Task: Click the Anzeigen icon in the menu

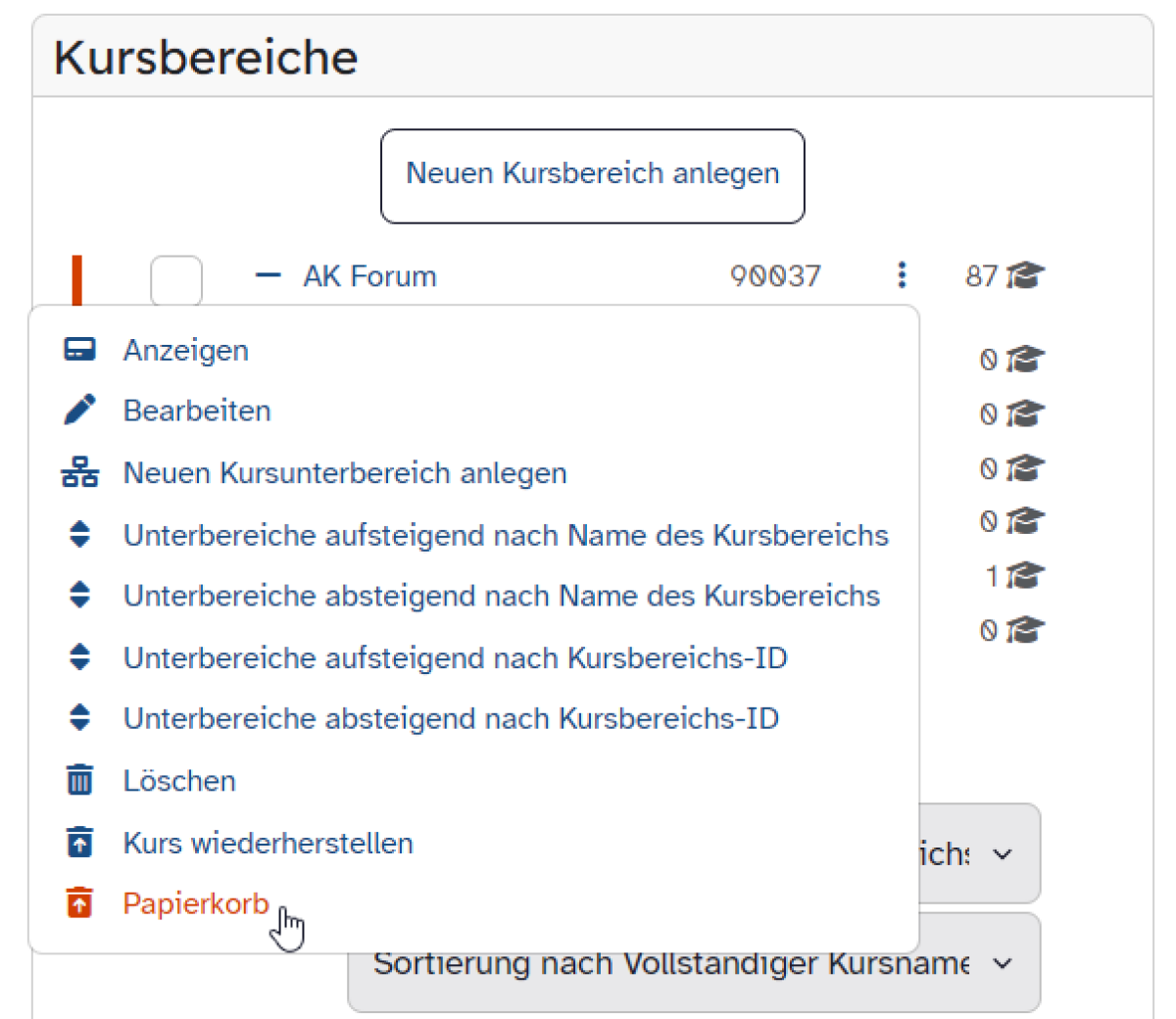Action: click(x=79, y=350)
